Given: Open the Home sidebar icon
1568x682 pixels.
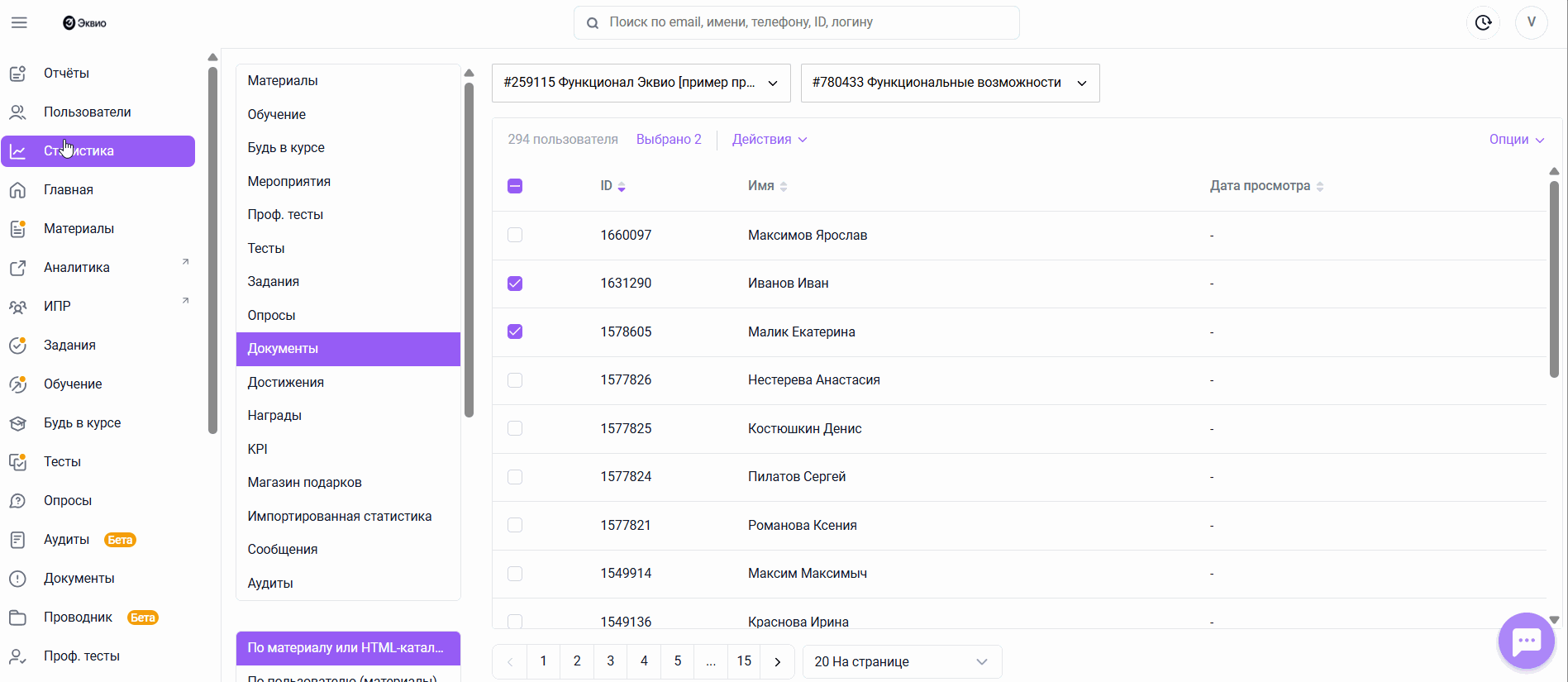Looking at the screenshot, I should pos(17,190).
